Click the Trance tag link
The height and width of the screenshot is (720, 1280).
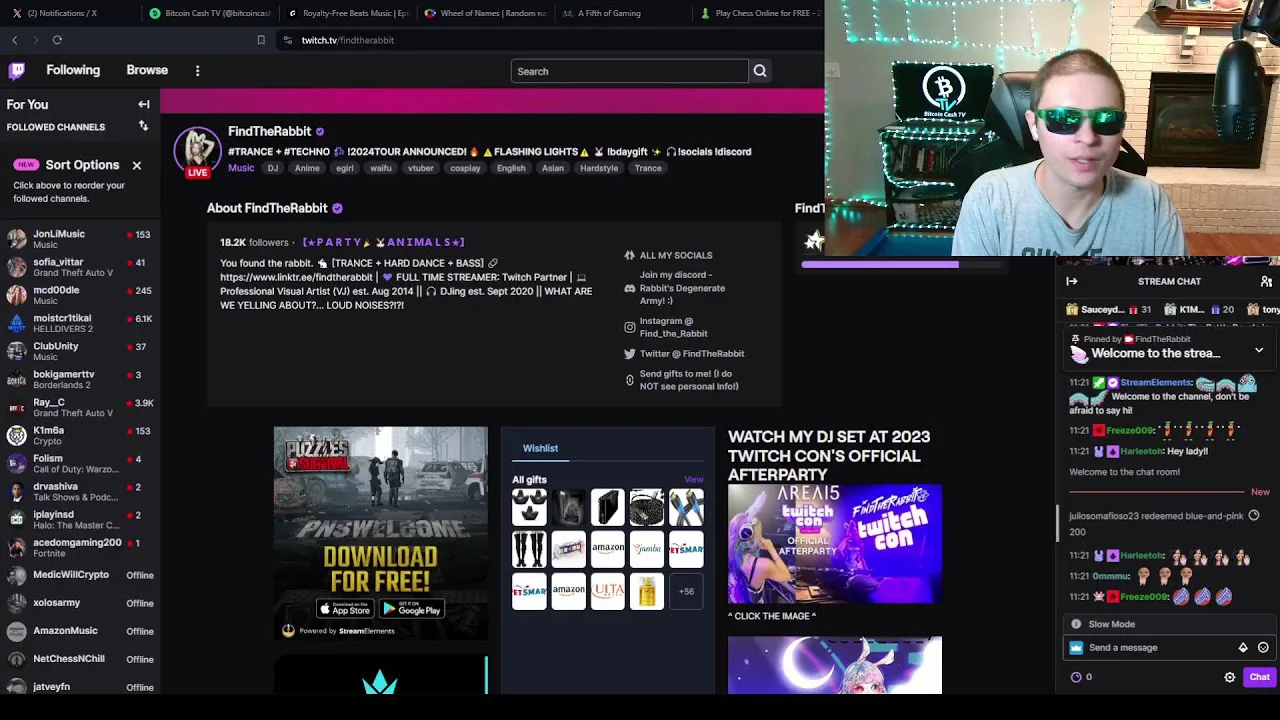[648, 168]
